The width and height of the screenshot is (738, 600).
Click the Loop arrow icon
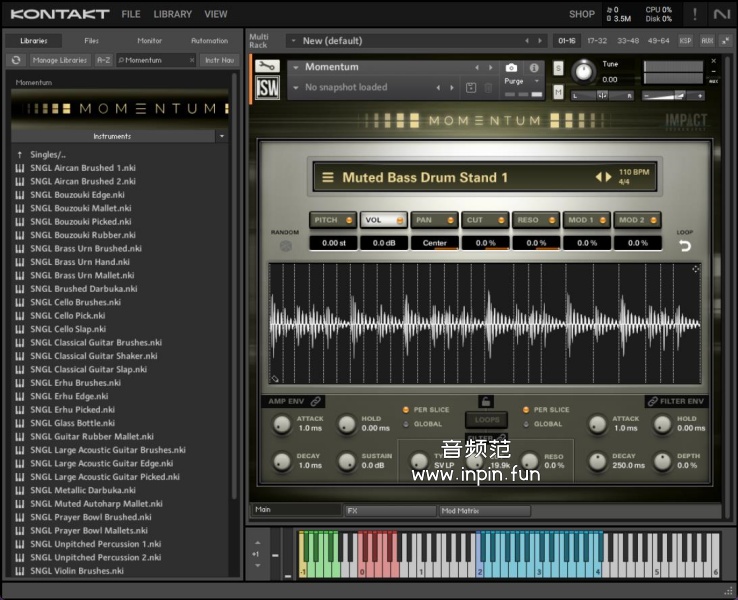click(685, 246)
